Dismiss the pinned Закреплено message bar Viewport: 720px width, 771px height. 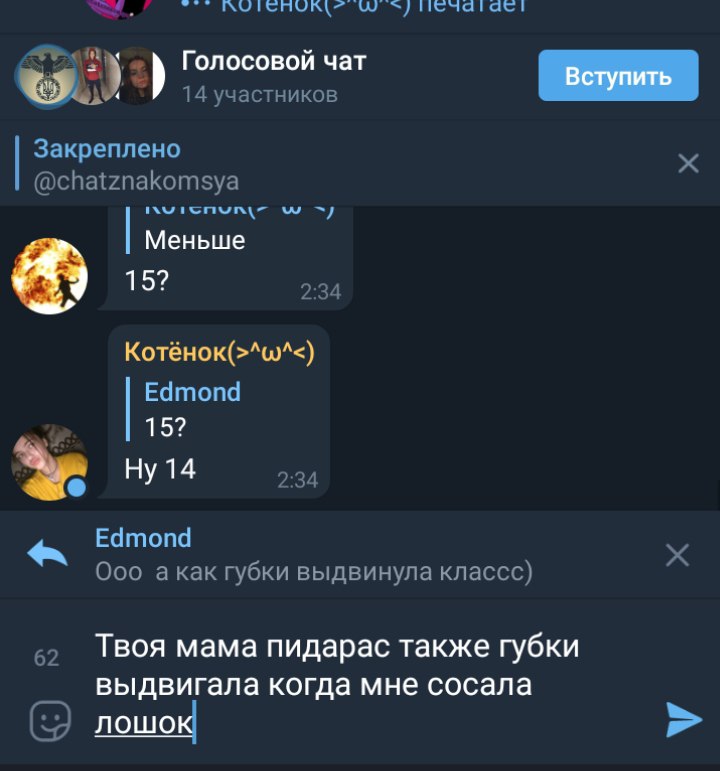click(x=688, y=163)
